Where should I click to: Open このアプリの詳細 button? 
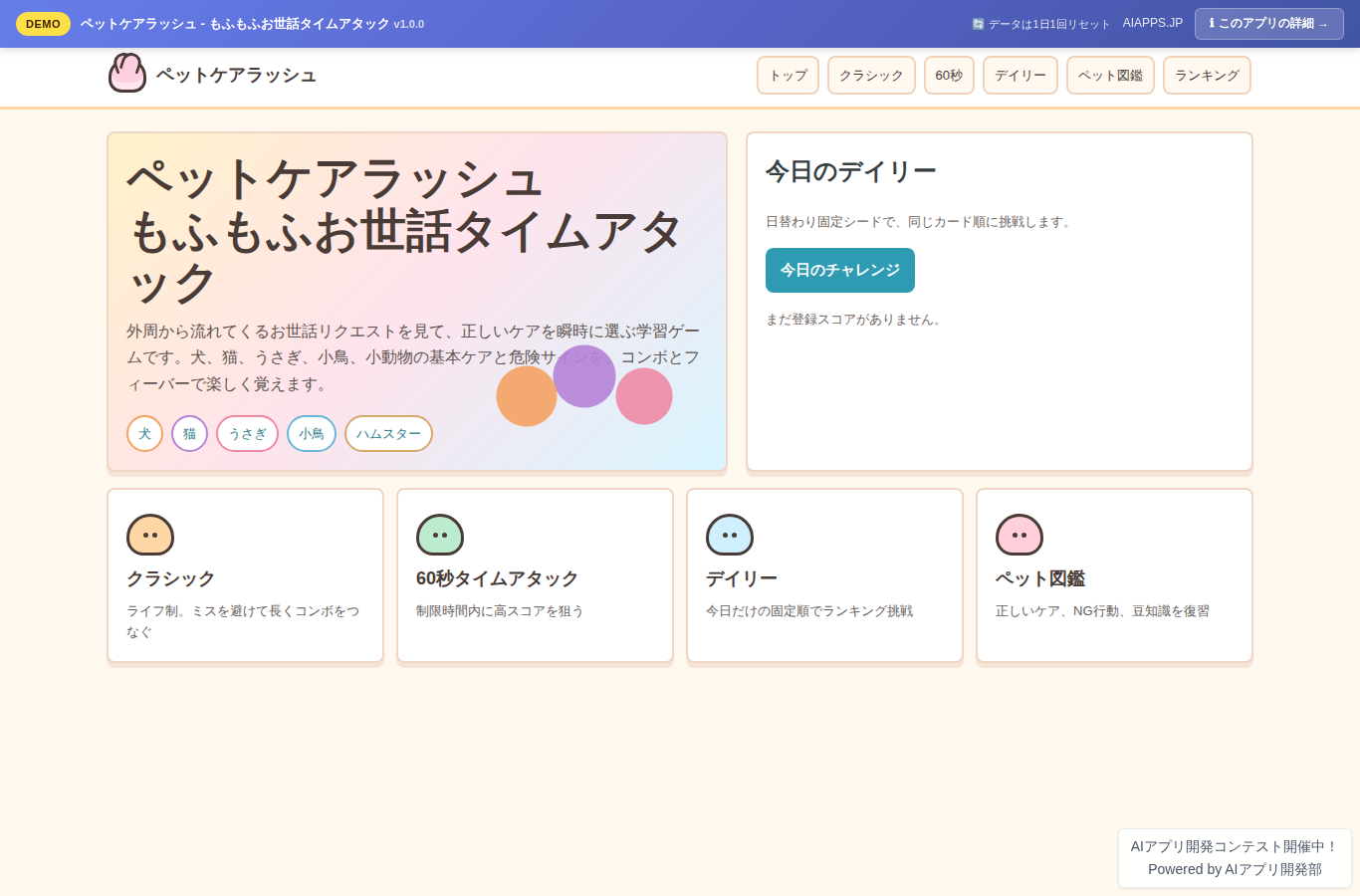[1269, 24]
